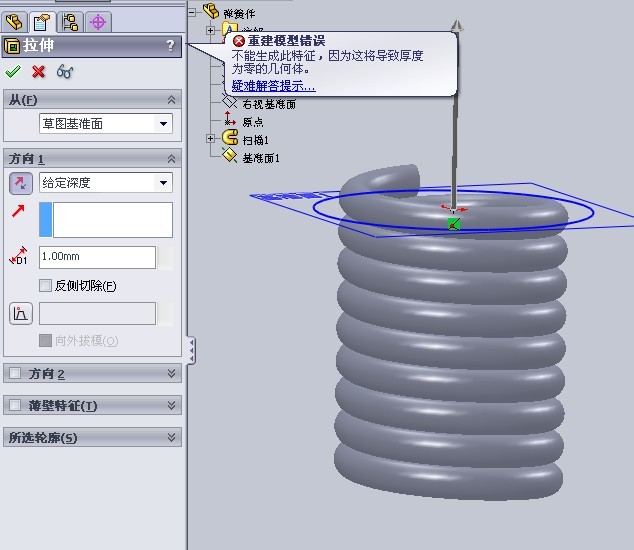Click the green sketch origin marker on spring
Viewport: 634px width, 550px height.
[x=454, y=224]
